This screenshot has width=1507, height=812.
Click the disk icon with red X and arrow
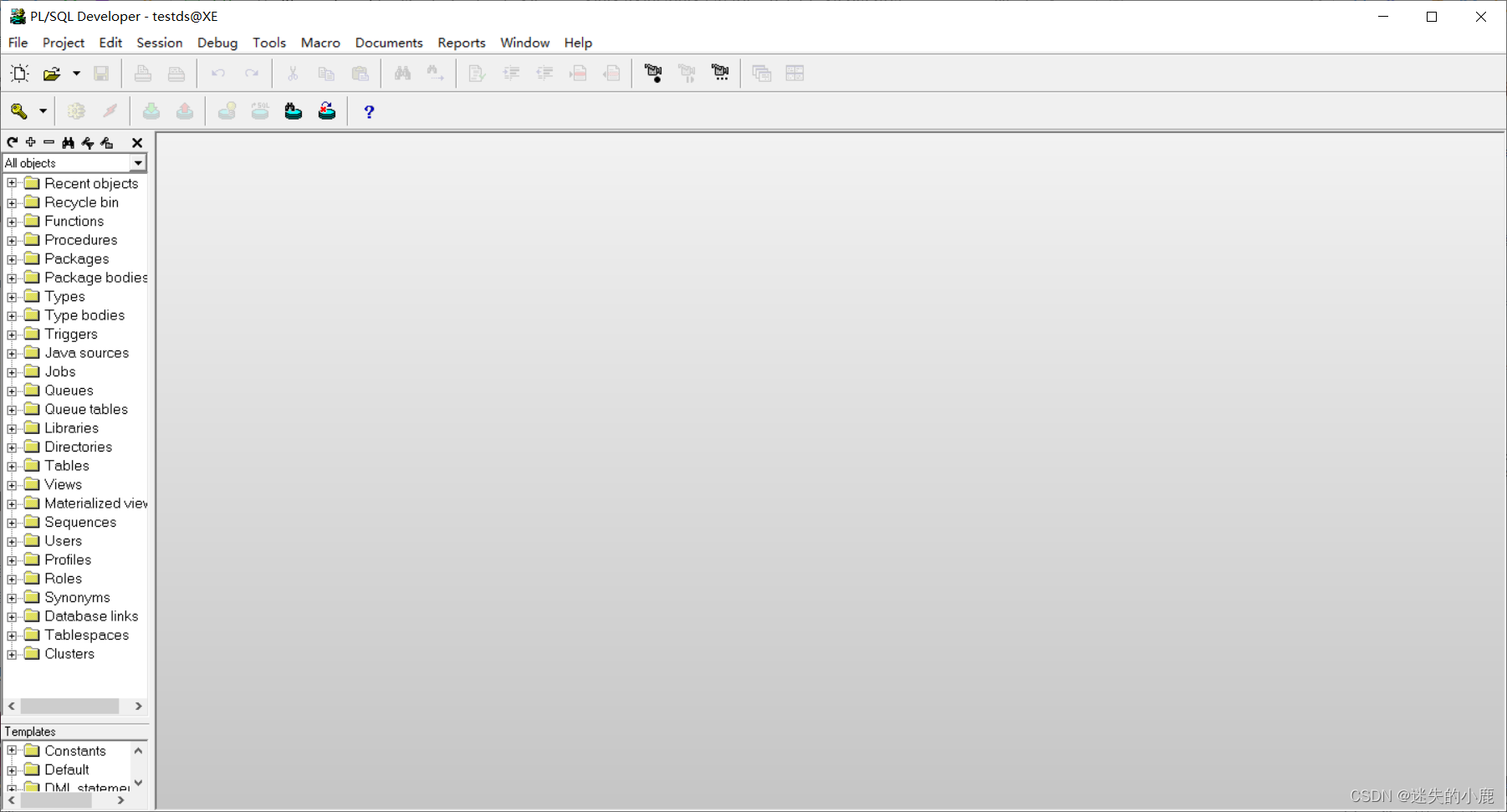[x=327, y=111]
